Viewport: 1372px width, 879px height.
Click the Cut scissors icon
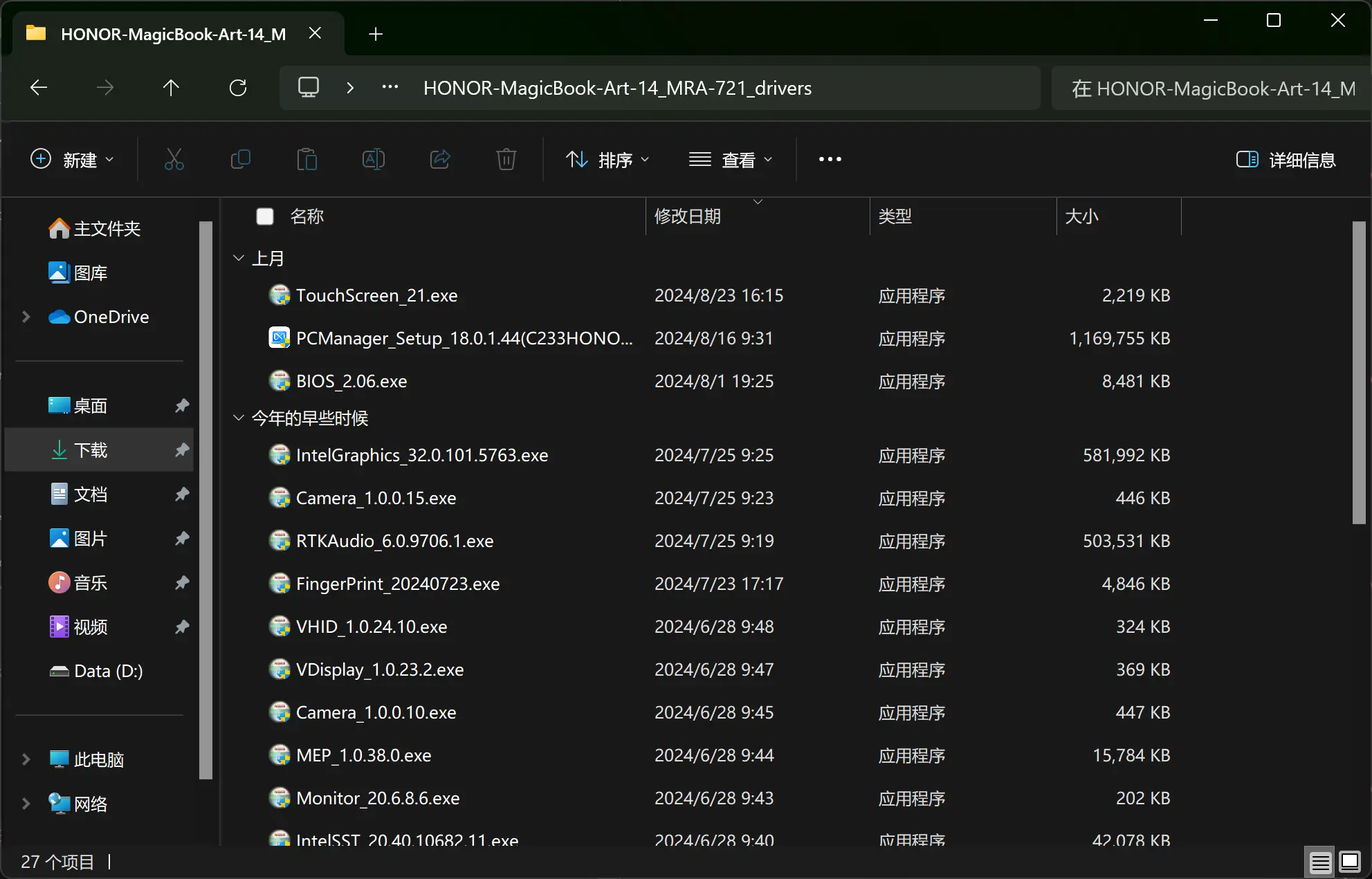pyautogui.click(x=174, y=160)
